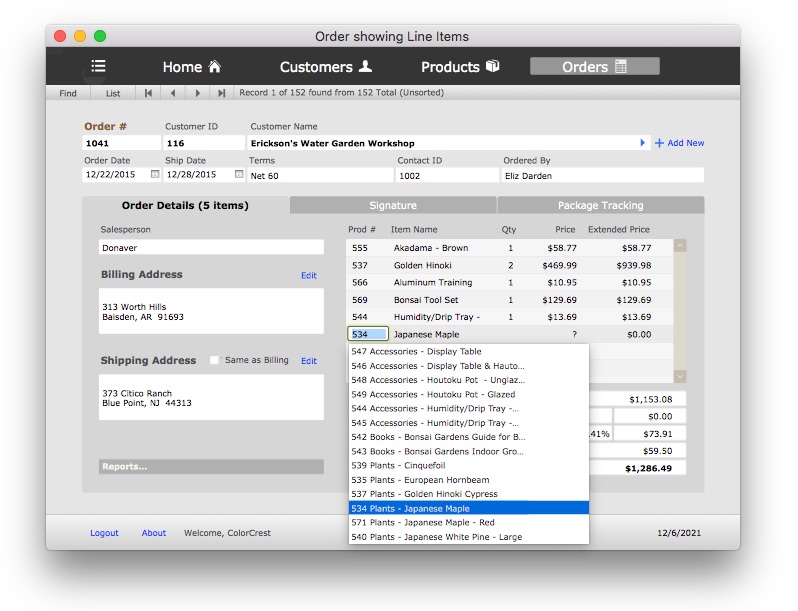Click the Contact ID field 1002
The height and width of the screenshot is (611, 798).
(x=447, y=176)
